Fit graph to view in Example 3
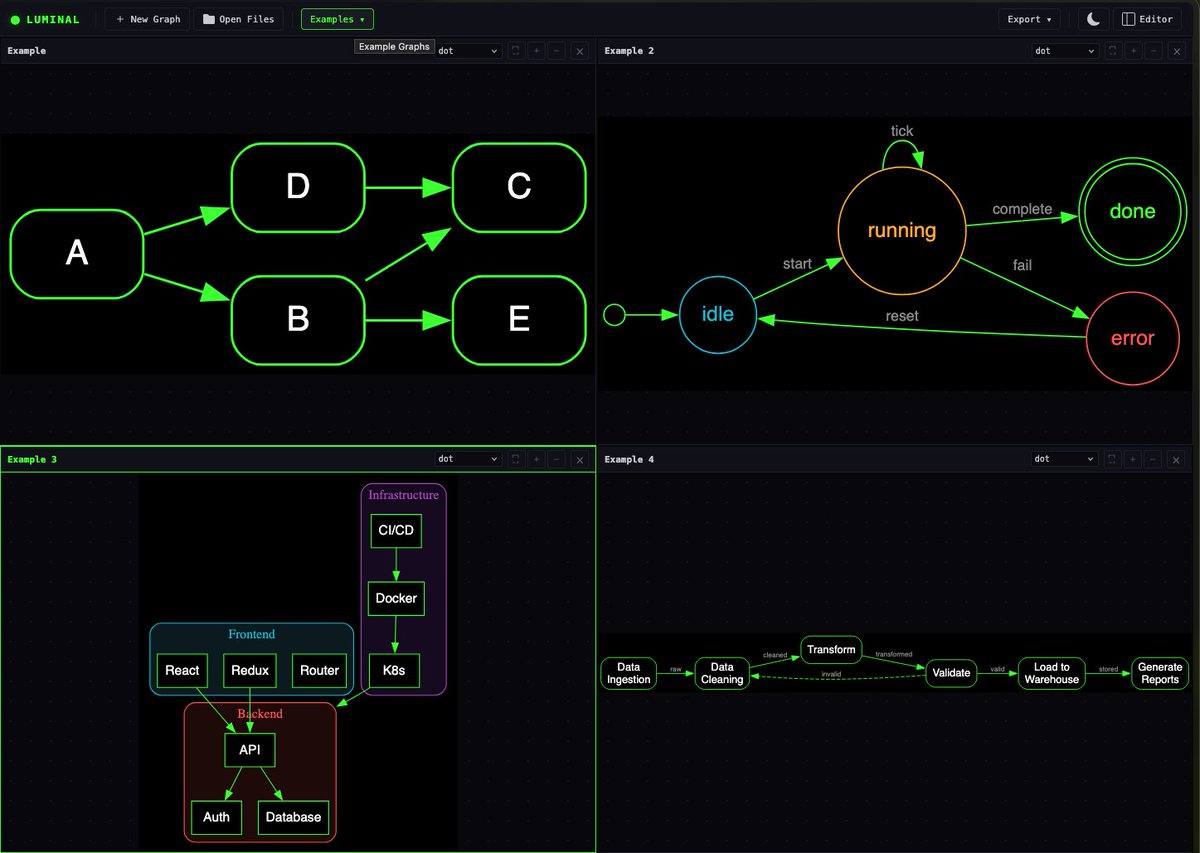This screenshot has width=1200, height=853. tap(516, 459)
